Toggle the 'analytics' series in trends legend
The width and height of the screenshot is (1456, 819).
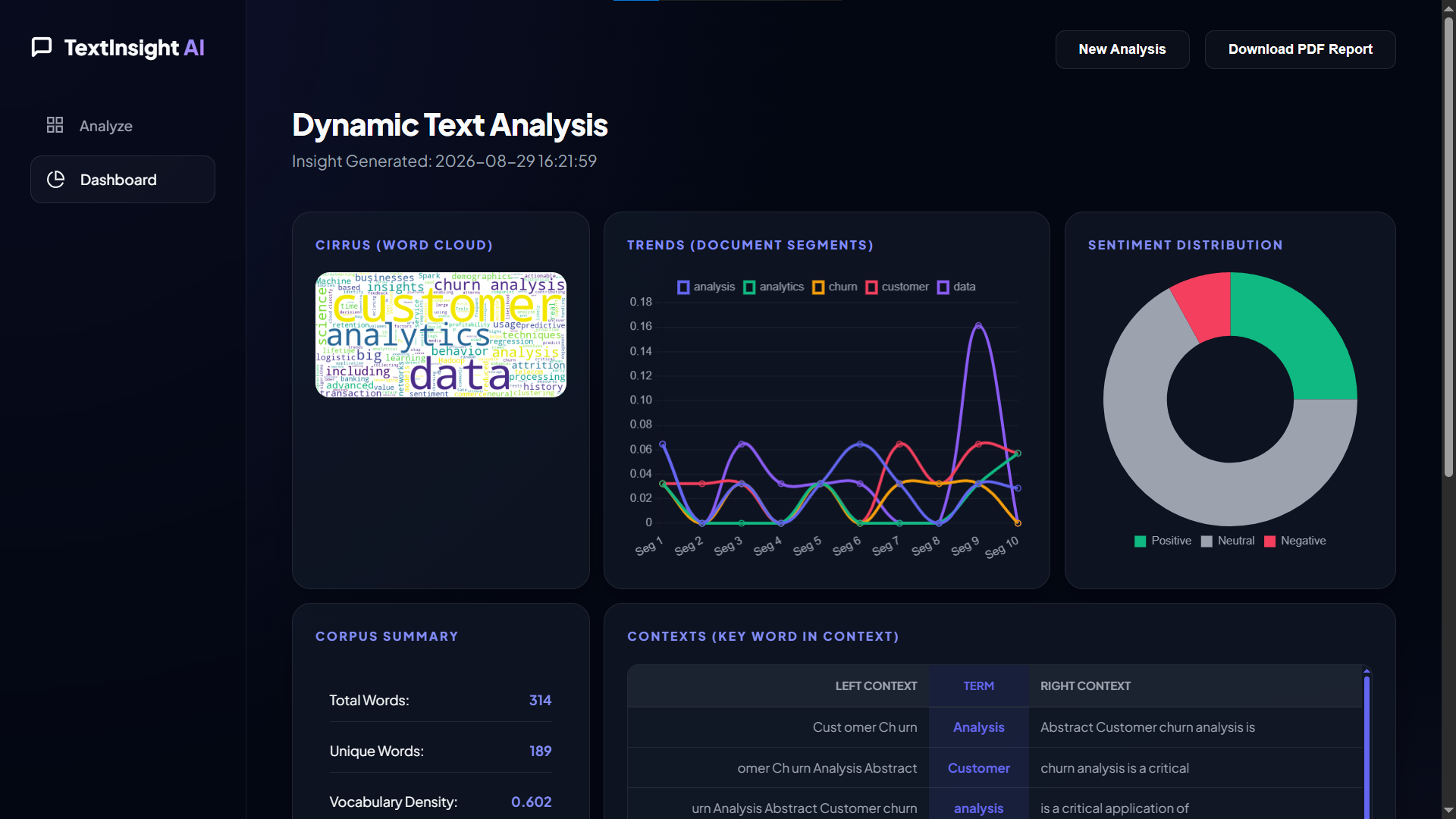(773, 287)
